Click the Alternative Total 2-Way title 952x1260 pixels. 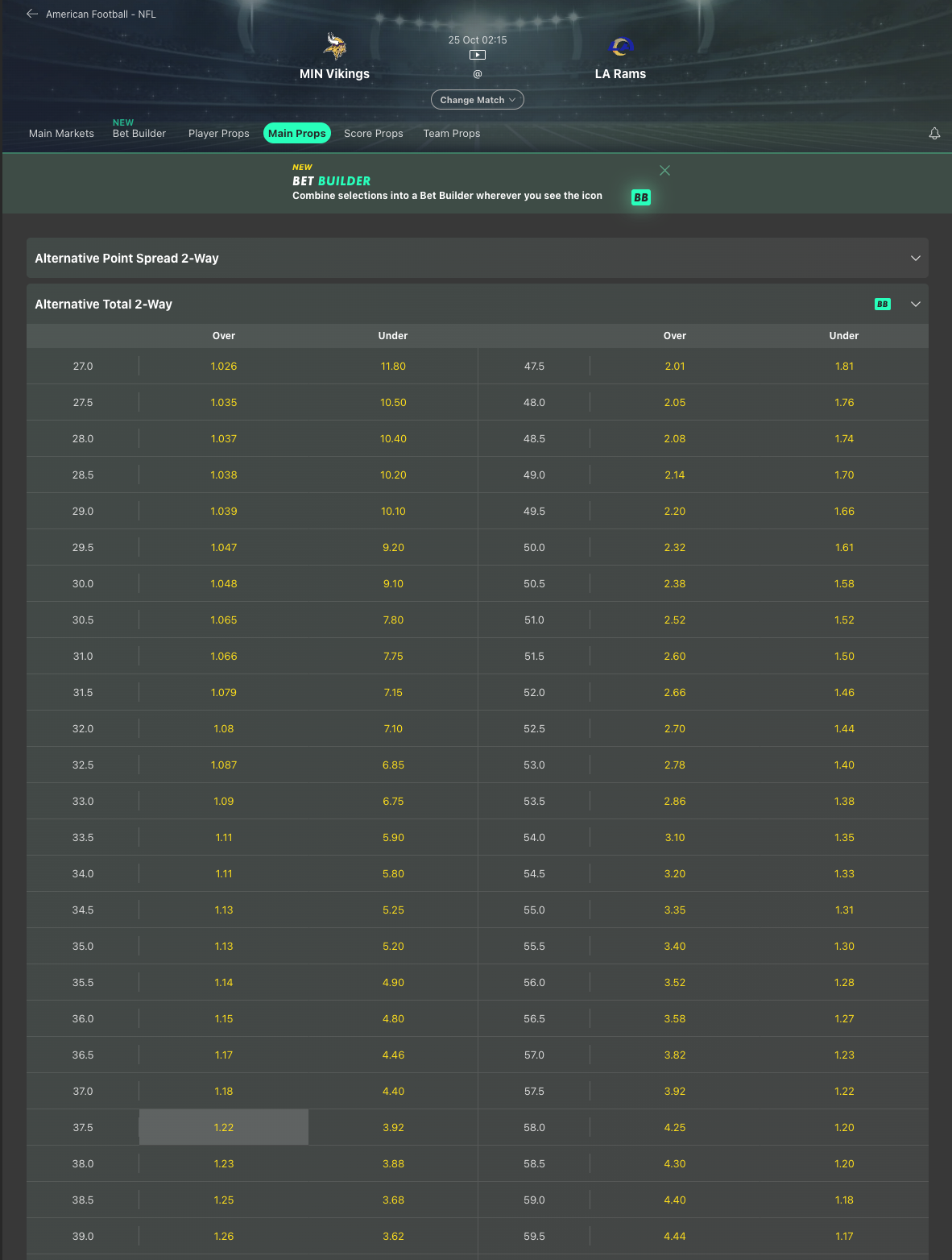click(103, 304)
